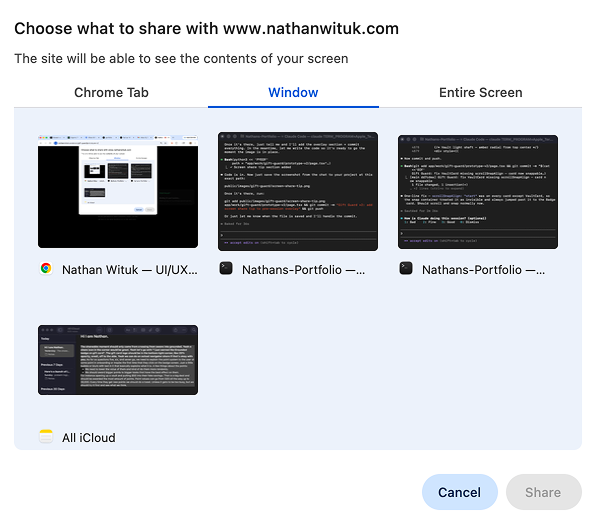Click the Terminal icon under the middle thumbnail
This screenshot has width=596, height=522.
[226, 269]
